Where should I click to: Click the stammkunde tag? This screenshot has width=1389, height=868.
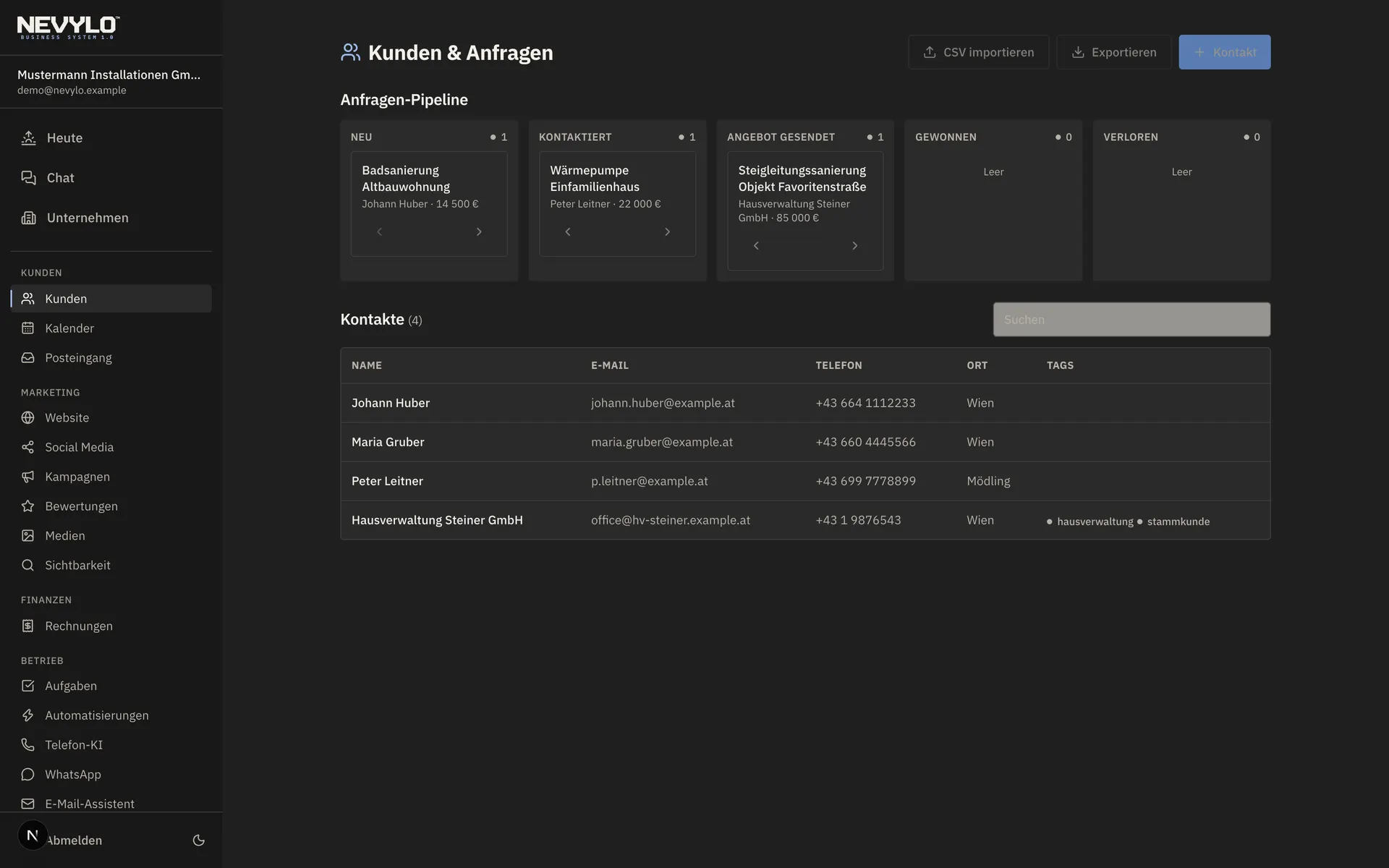[1173, 522]
